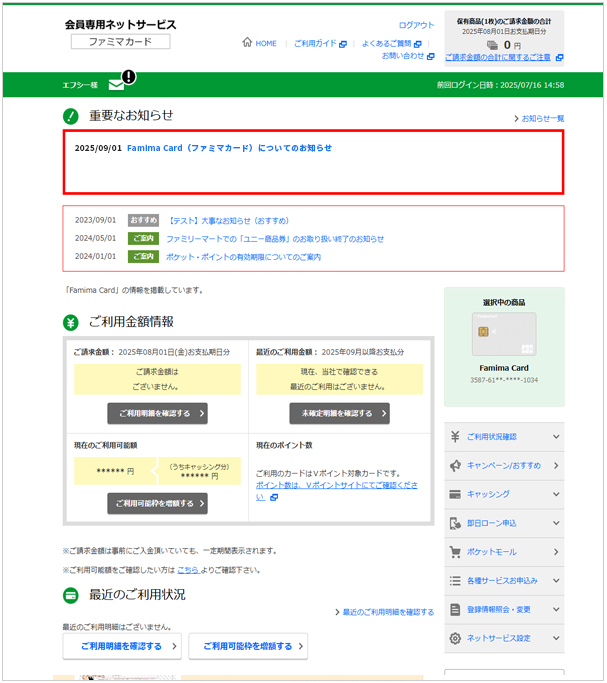Click the list icon beside 各種サービスお申込み
607x683 pixels.
455,581
